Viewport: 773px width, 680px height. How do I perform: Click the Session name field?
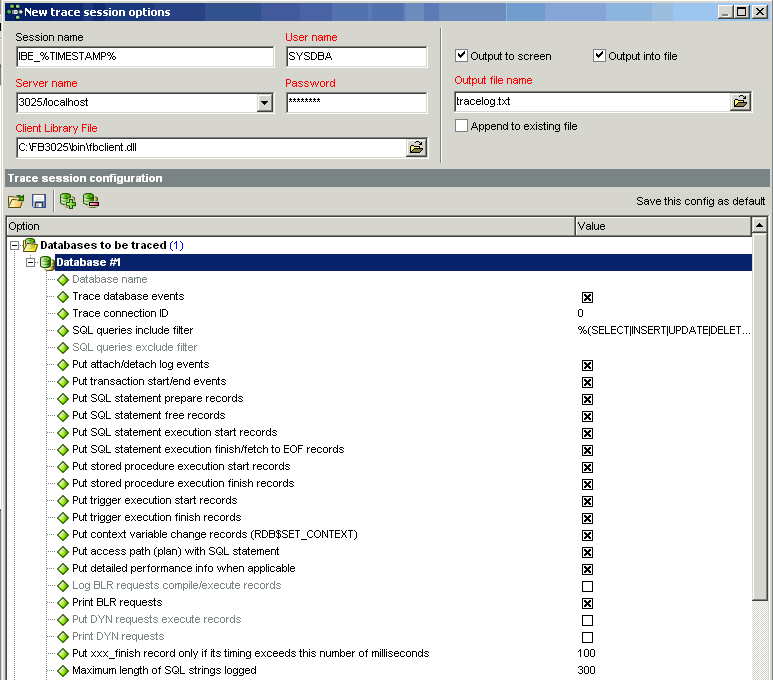145,57
